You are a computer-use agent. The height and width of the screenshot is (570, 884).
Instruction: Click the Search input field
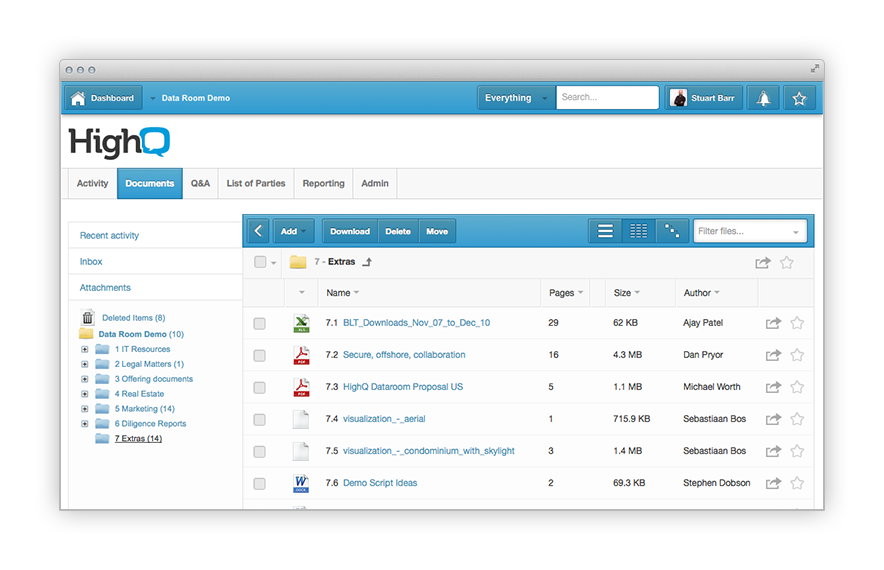tap(607, 97)
